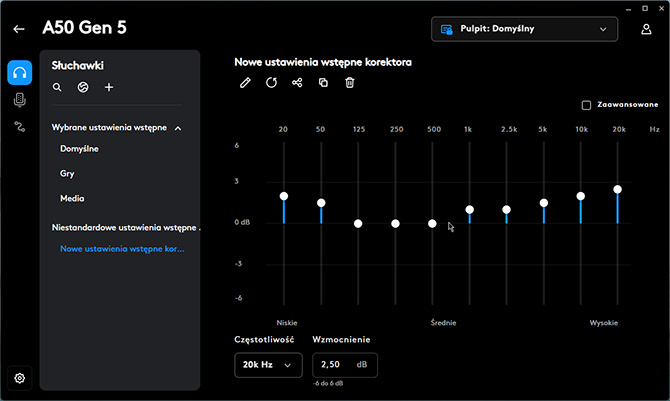Go back using the arrow icon
670x401 pixels.
18,29
